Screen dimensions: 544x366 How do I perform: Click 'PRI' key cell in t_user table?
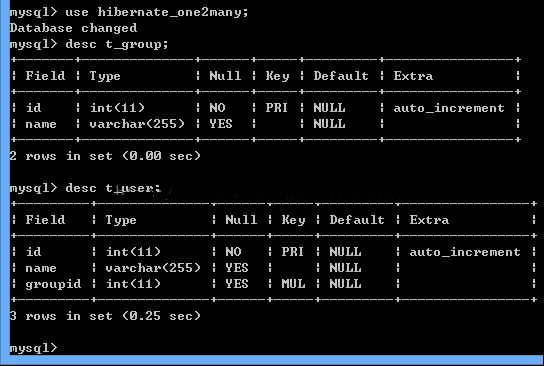292,252
